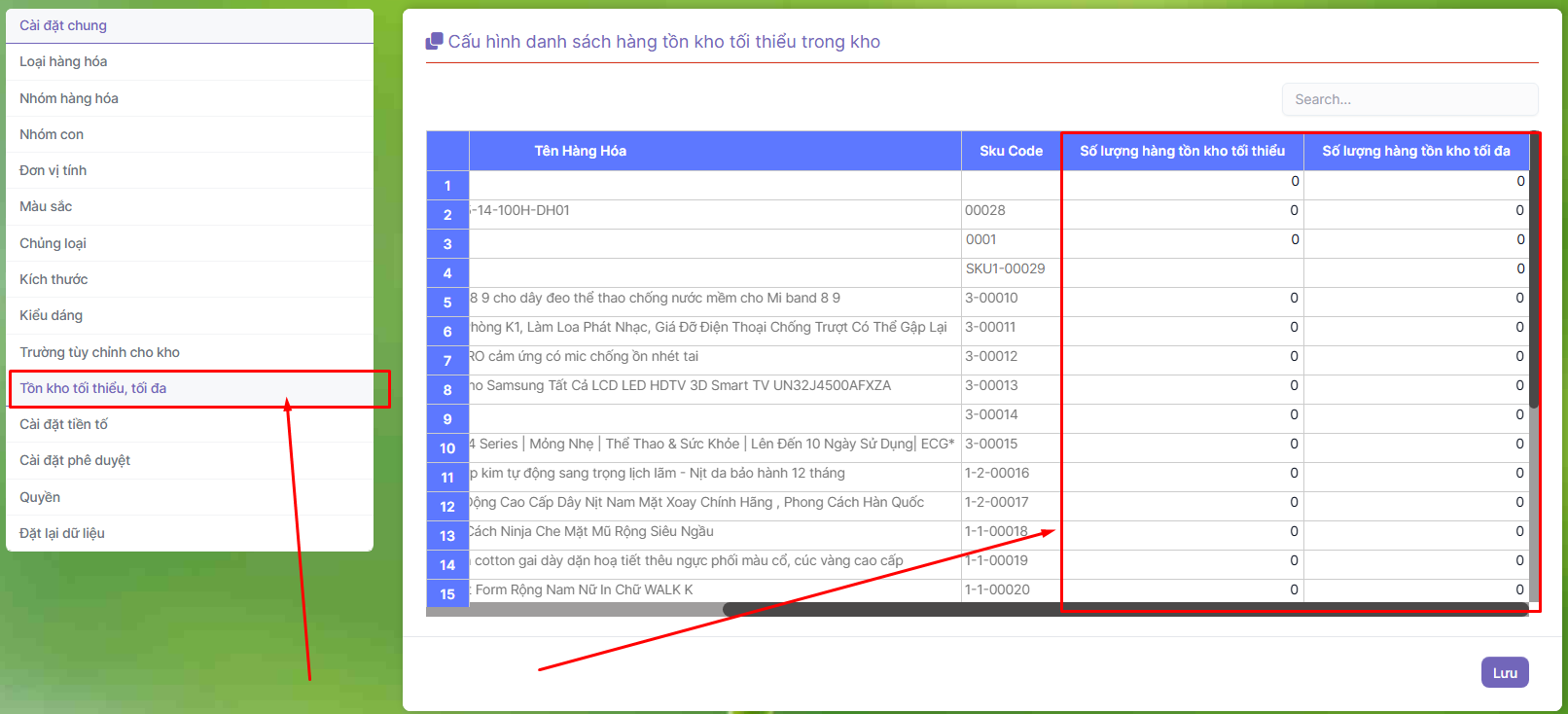This screenshot has height=714, width=1568.
Task: Edit minimum stock cell for SKU 3-00012
Action: pyautogui.click(x=1182, y=357)
